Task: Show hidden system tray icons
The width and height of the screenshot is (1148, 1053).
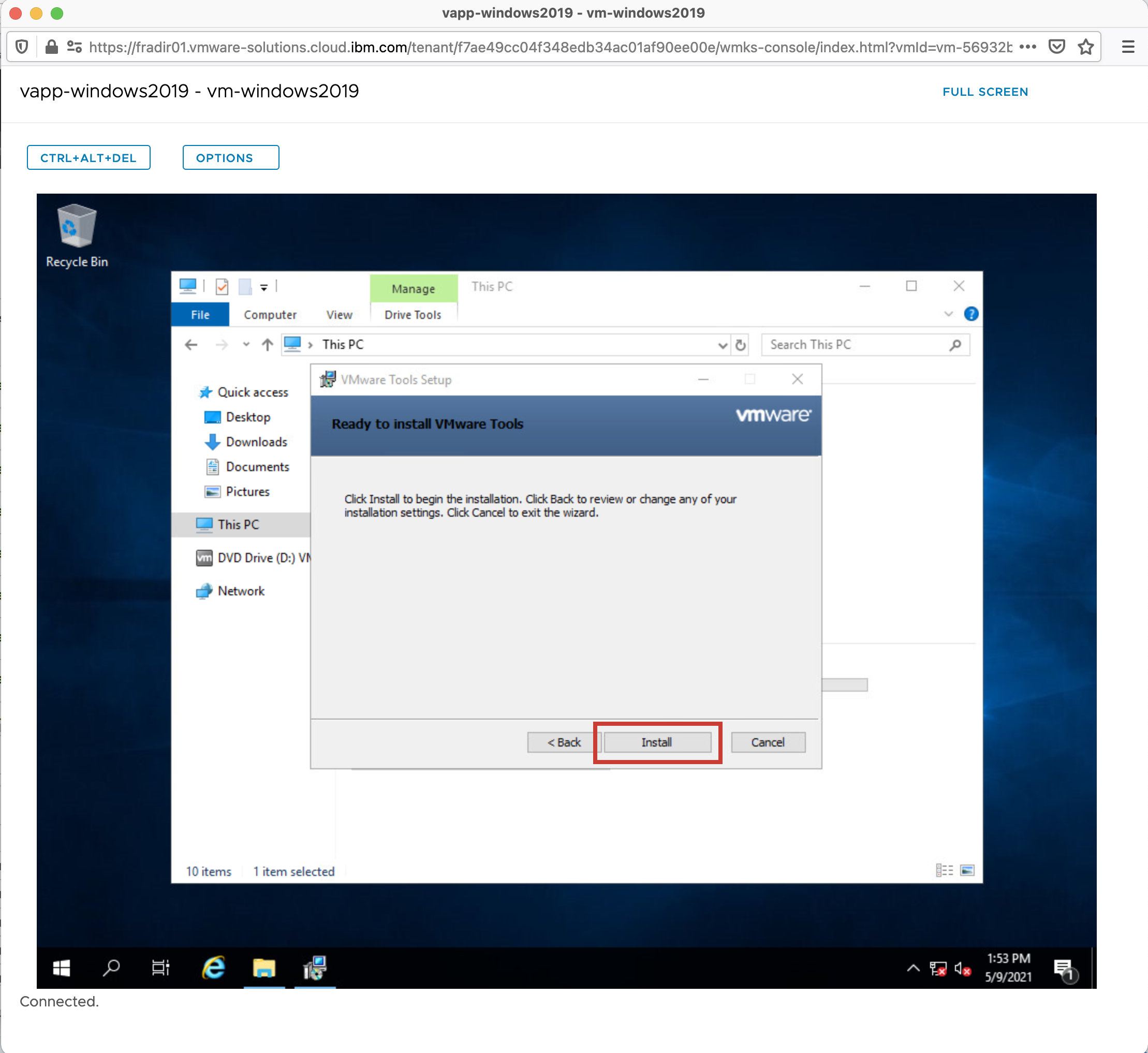Action: click(x=912, y=968)
